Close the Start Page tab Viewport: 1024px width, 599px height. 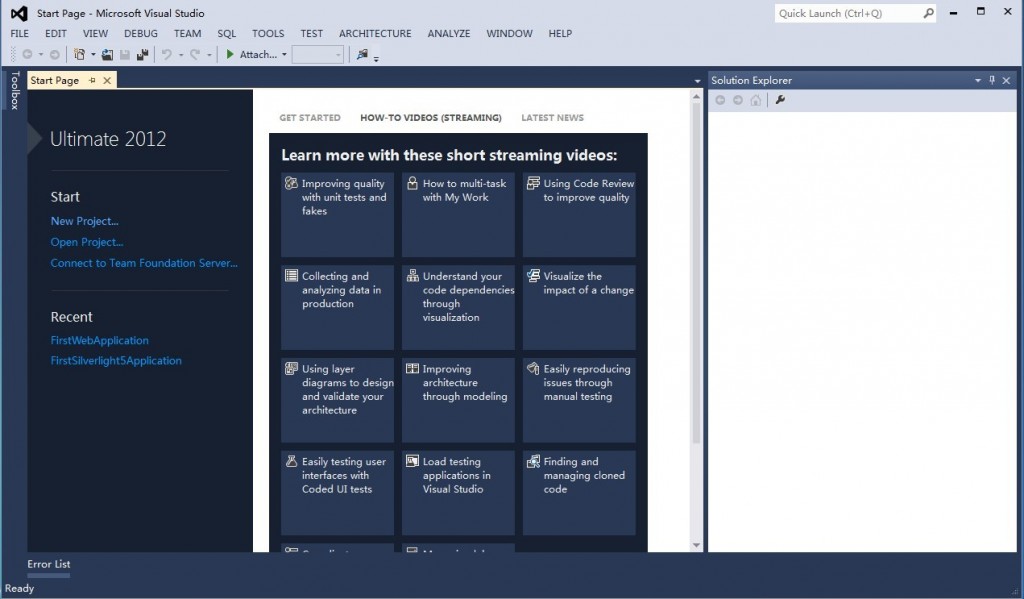(107, 80)
